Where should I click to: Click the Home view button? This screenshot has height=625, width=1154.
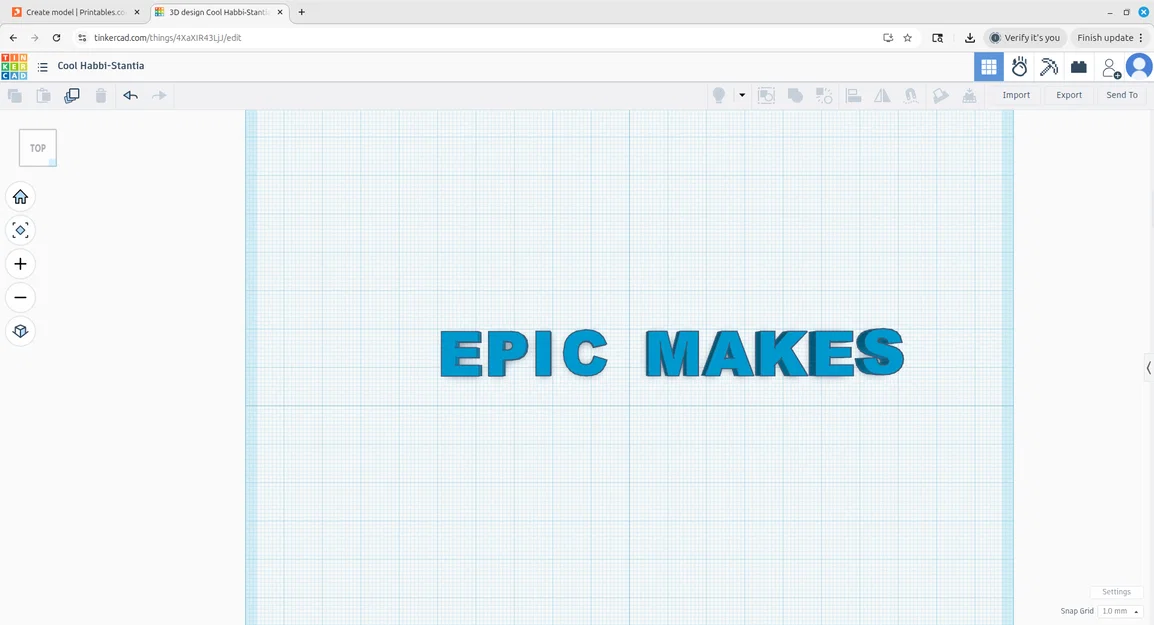21,197
